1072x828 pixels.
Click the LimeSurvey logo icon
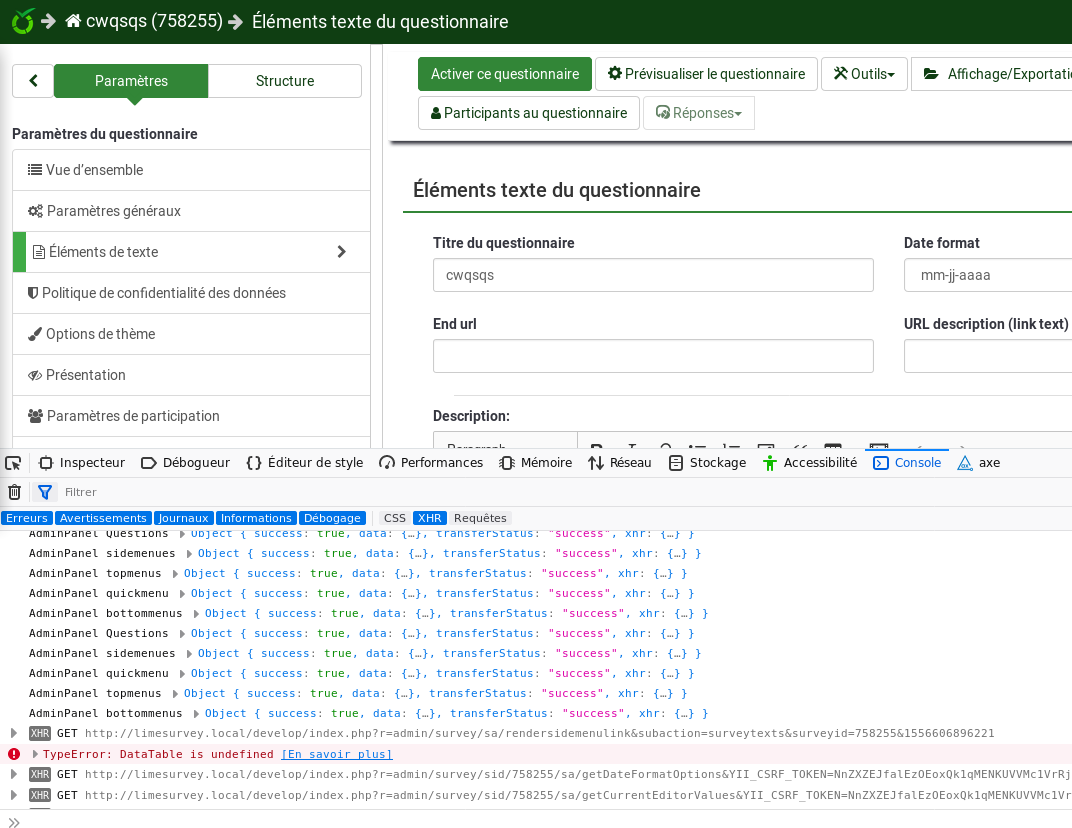coord(22,21)
